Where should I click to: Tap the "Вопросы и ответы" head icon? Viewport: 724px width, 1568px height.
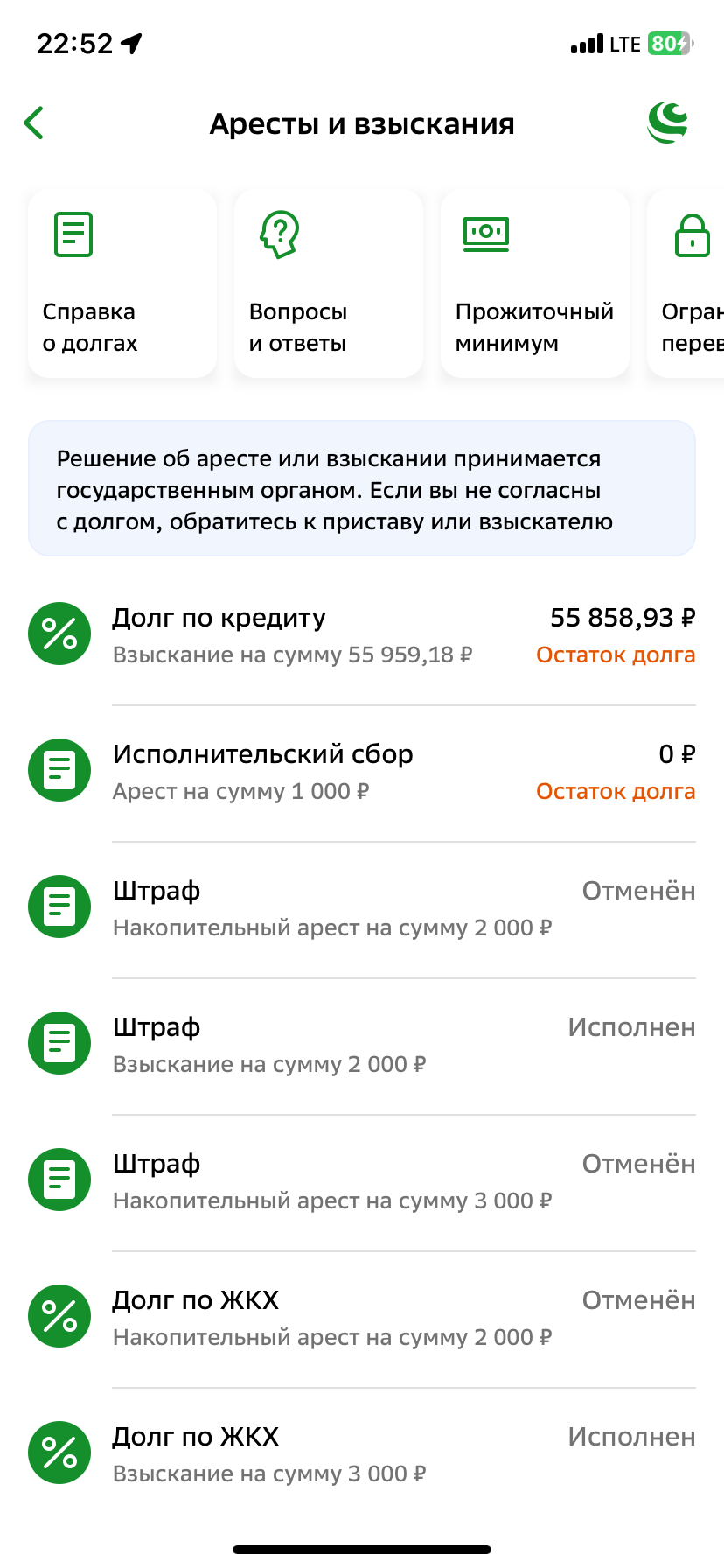279,234
